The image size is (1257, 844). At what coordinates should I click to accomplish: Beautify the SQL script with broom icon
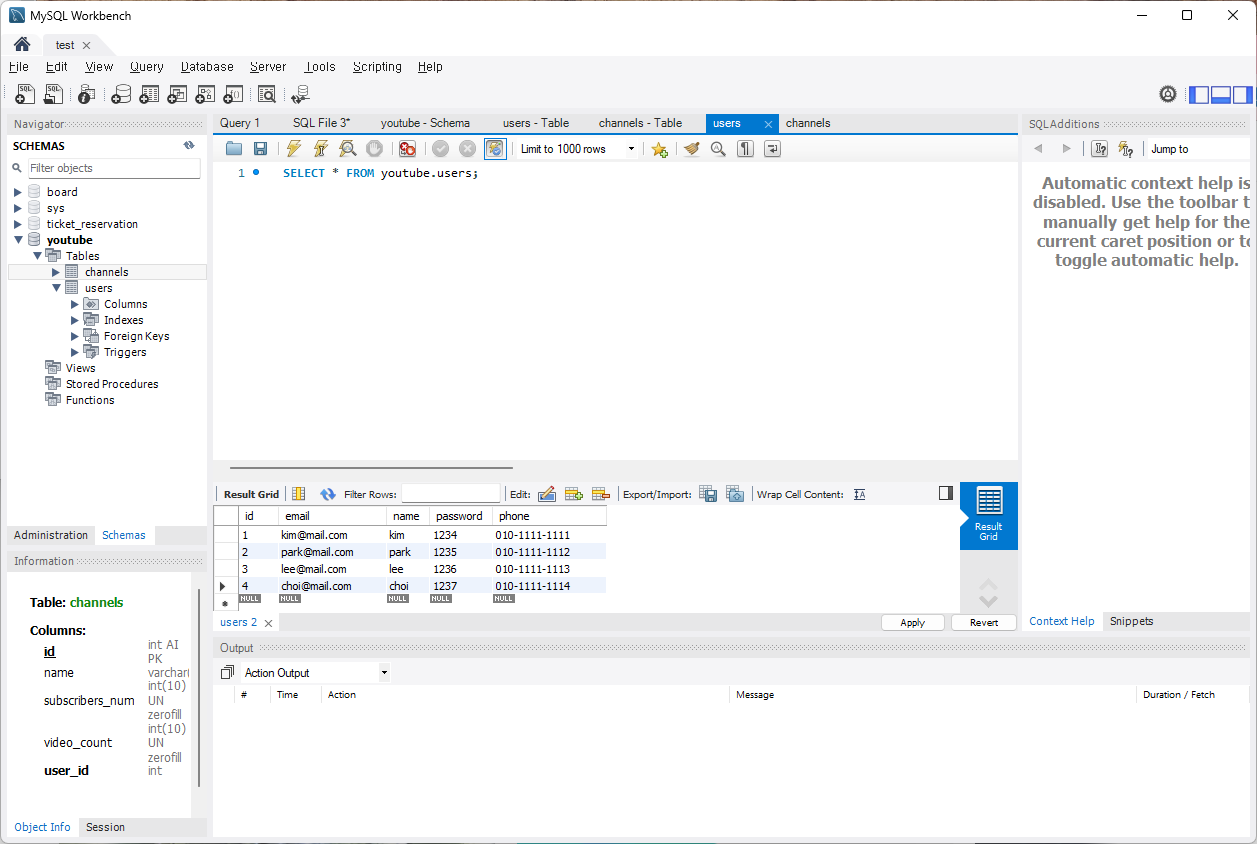[x=691, y=149]
